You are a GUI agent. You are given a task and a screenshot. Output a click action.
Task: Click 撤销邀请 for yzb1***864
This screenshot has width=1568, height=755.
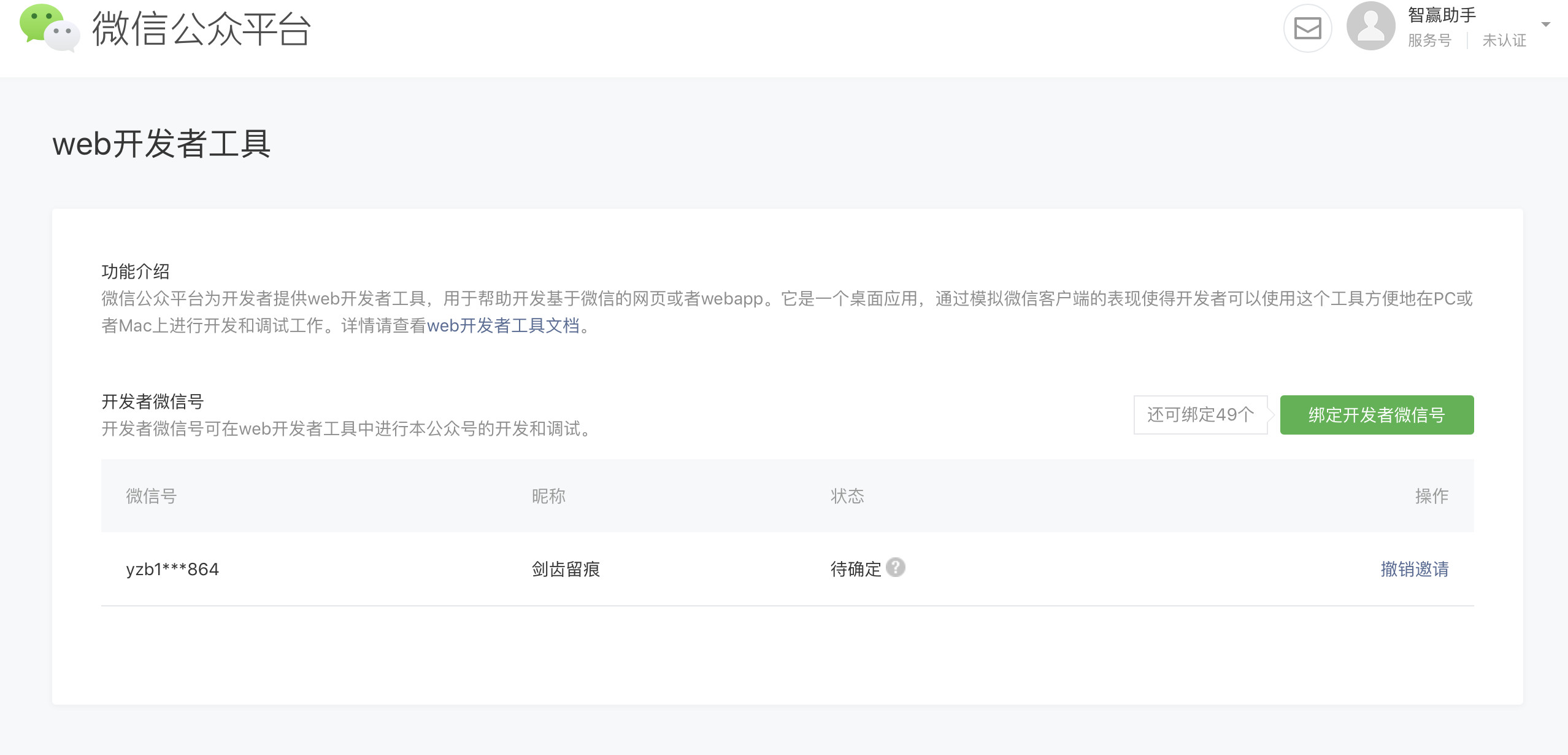pyautogui.click(x=1414, y=569)
